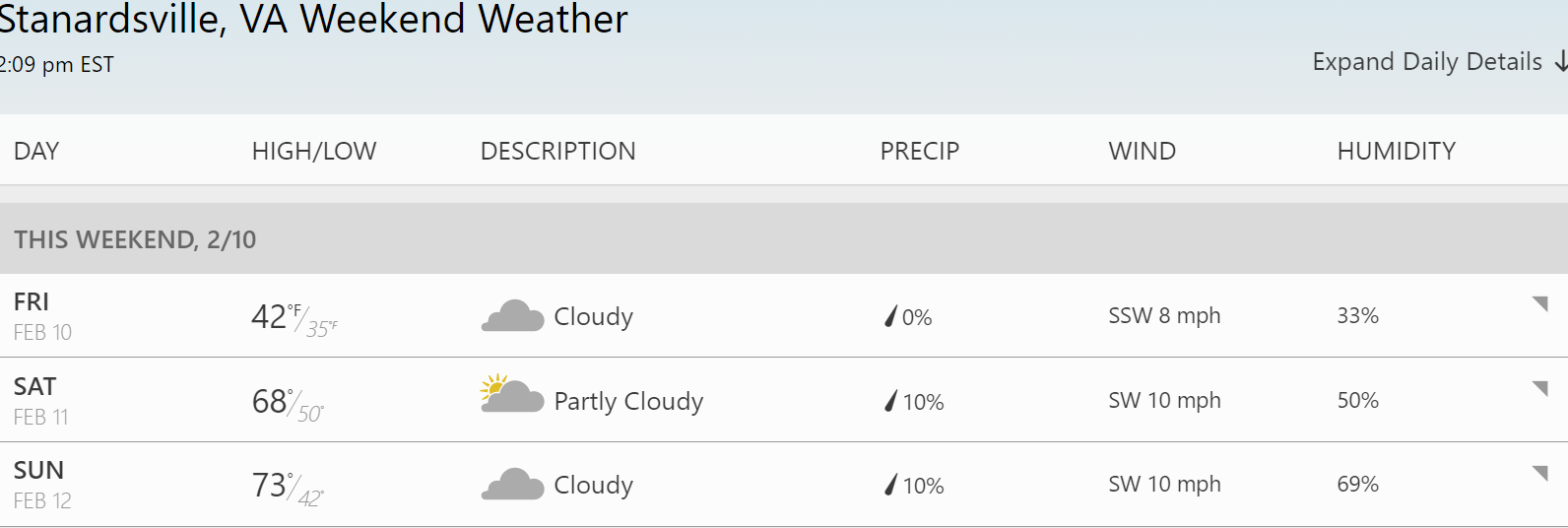
Task: Click the cloudy weather icon for Friday
Action: coord(512,316)
